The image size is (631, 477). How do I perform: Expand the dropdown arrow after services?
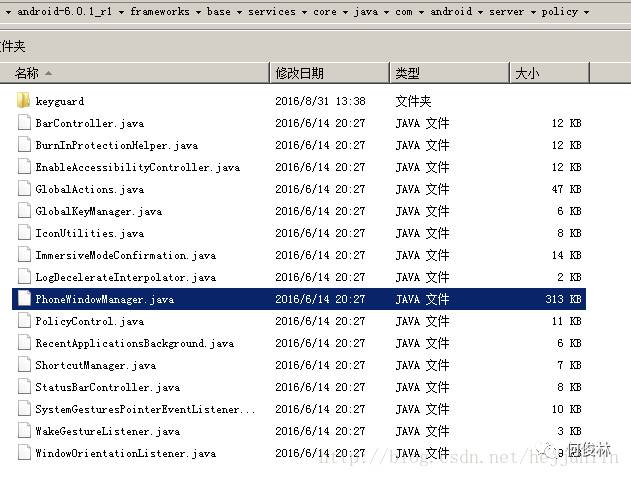coord(304,12)
